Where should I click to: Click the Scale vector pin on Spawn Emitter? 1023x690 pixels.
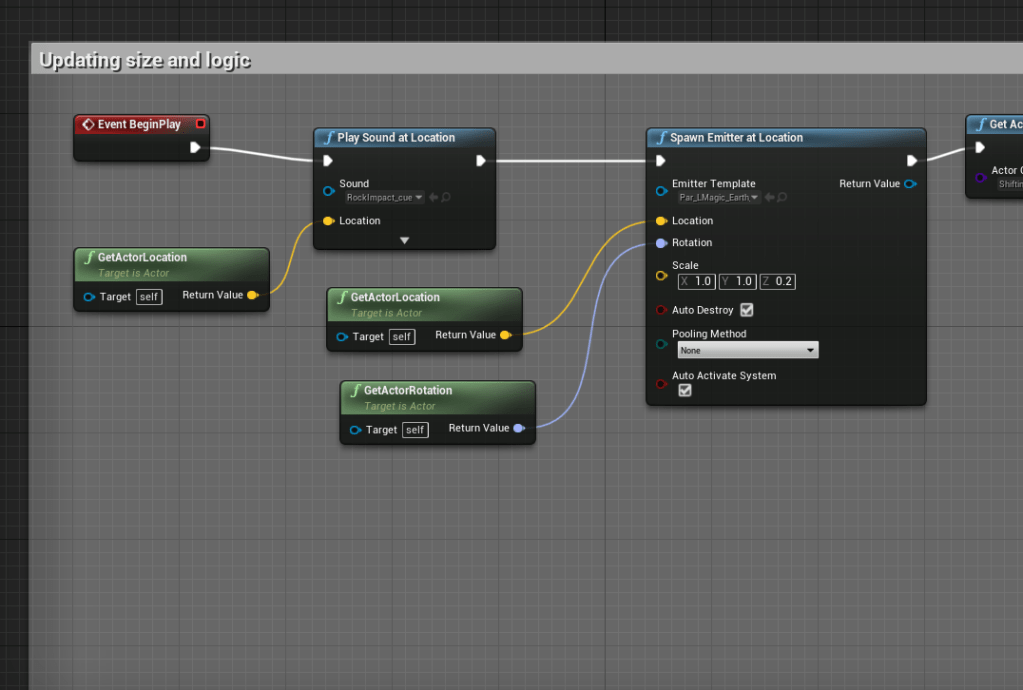[x=661, y=275]
